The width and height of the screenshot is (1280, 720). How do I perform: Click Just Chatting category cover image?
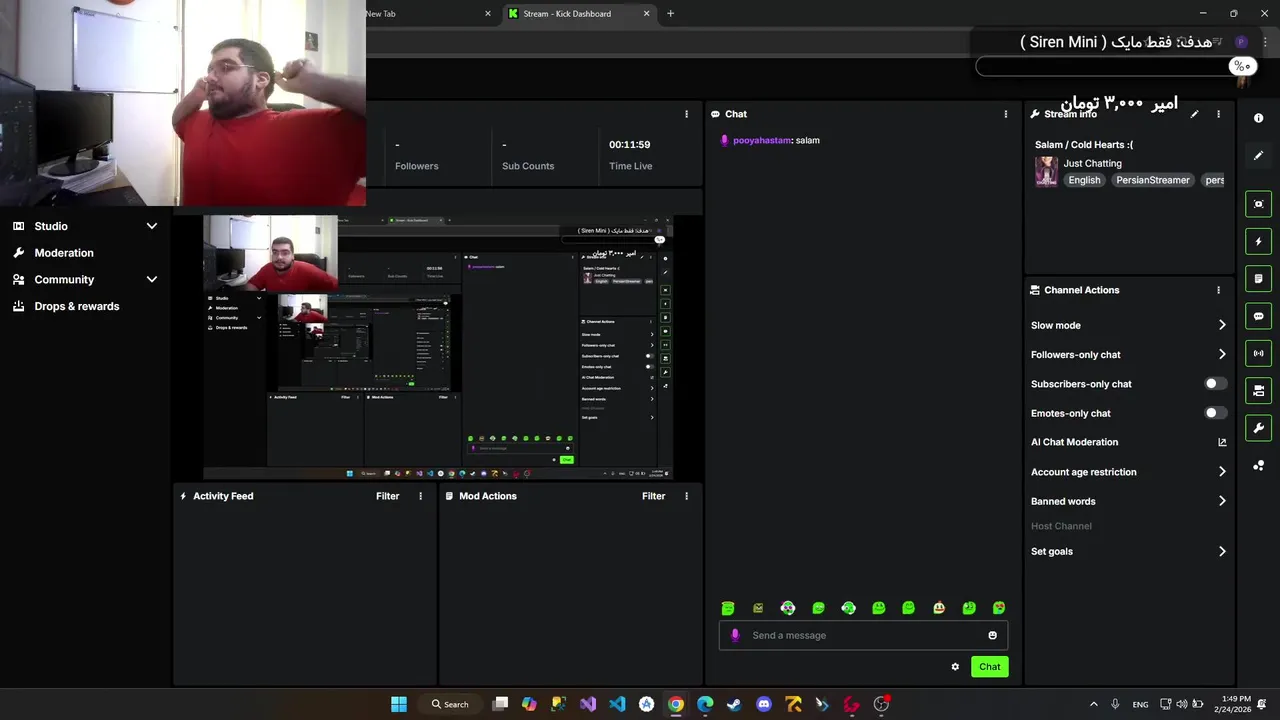[1046, 171]
